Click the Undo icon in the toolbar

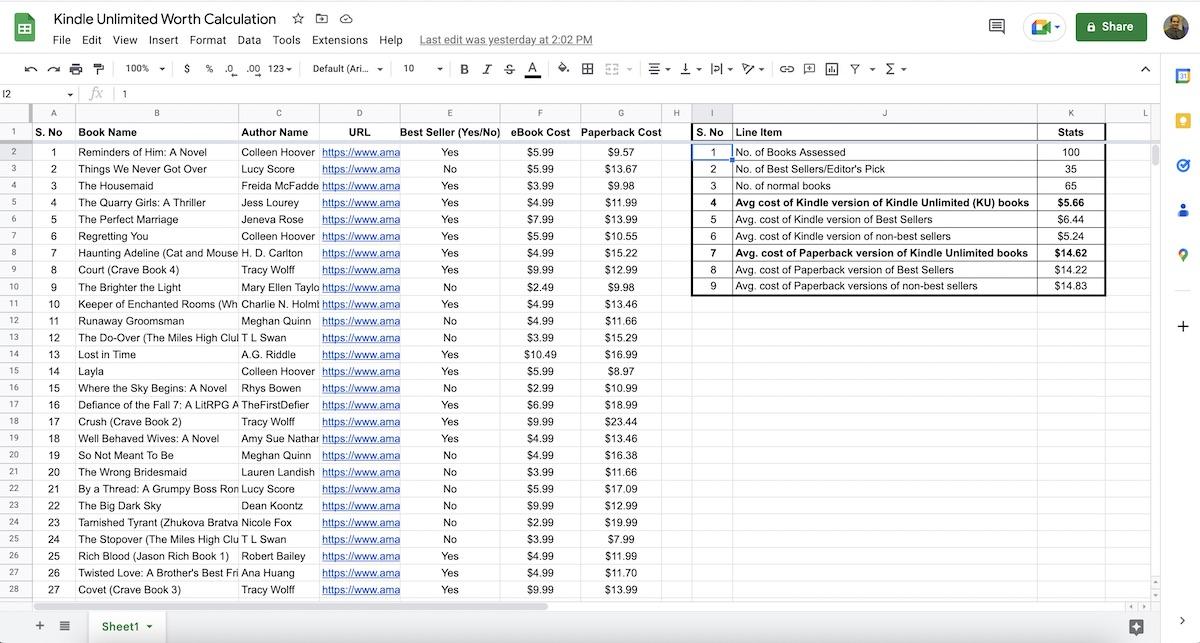tap(31, 69)
